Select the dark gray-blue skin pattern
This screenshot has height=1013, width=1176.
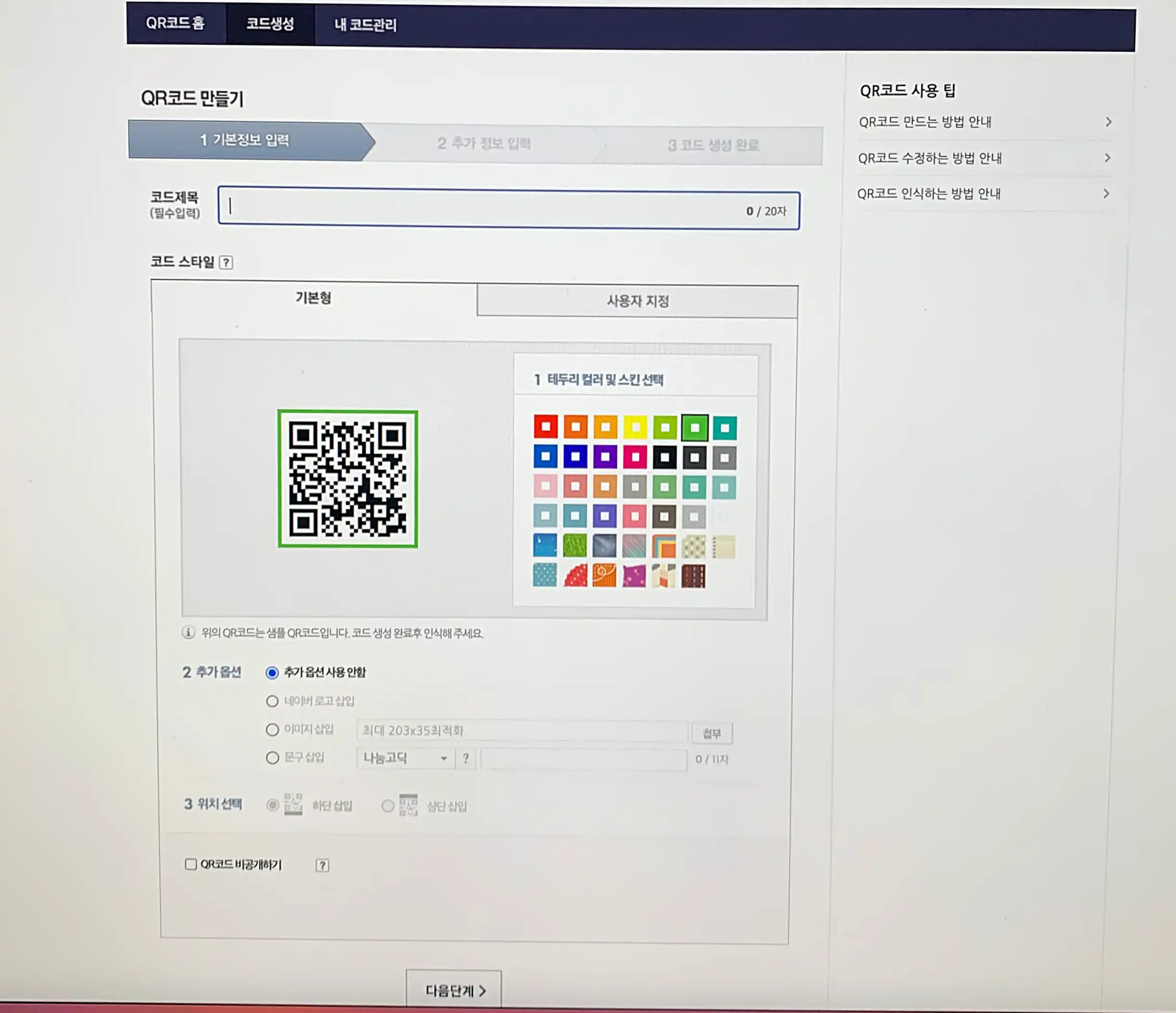[604, 546]
